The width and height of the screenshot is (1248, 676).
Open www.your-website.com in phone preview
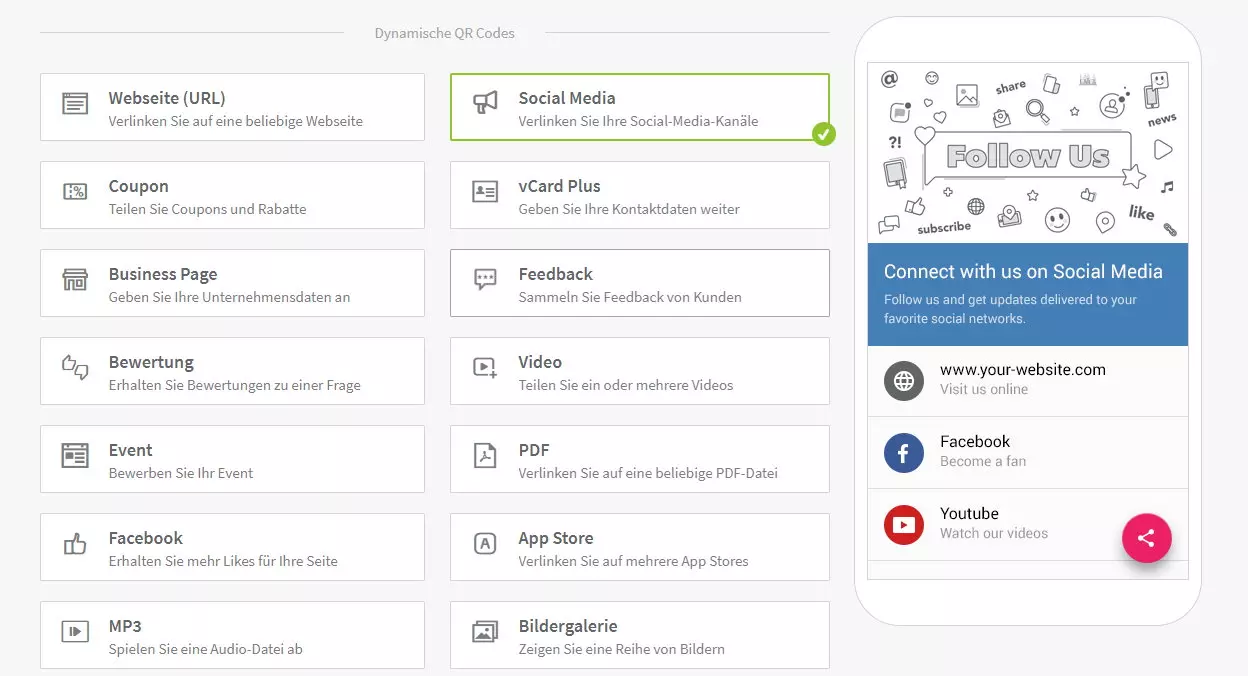pyautogui.click(x=1028, y=381)
